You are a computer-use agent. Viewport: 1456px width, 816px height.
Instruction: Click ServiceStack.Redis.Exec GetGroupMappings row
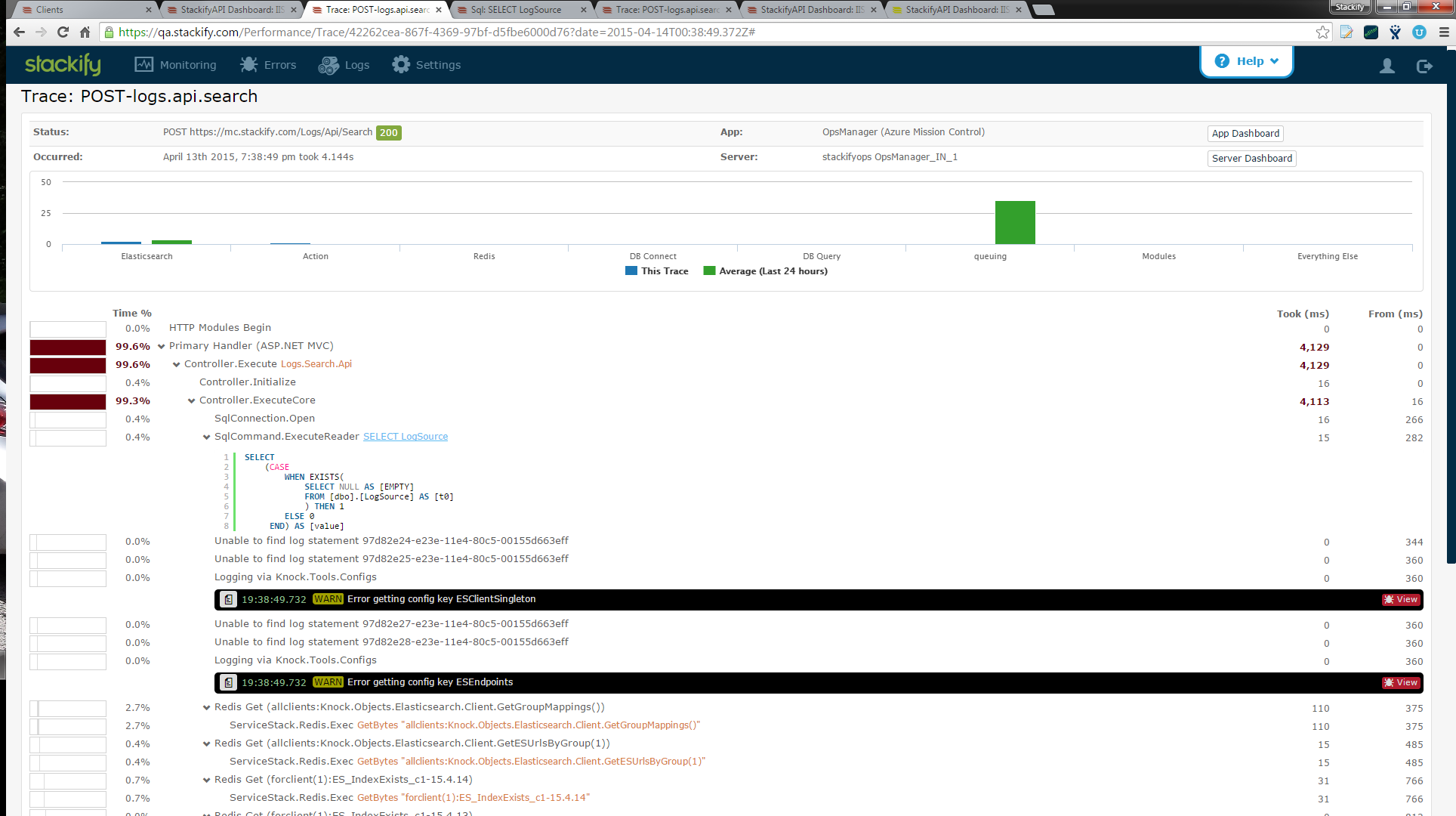726,725
